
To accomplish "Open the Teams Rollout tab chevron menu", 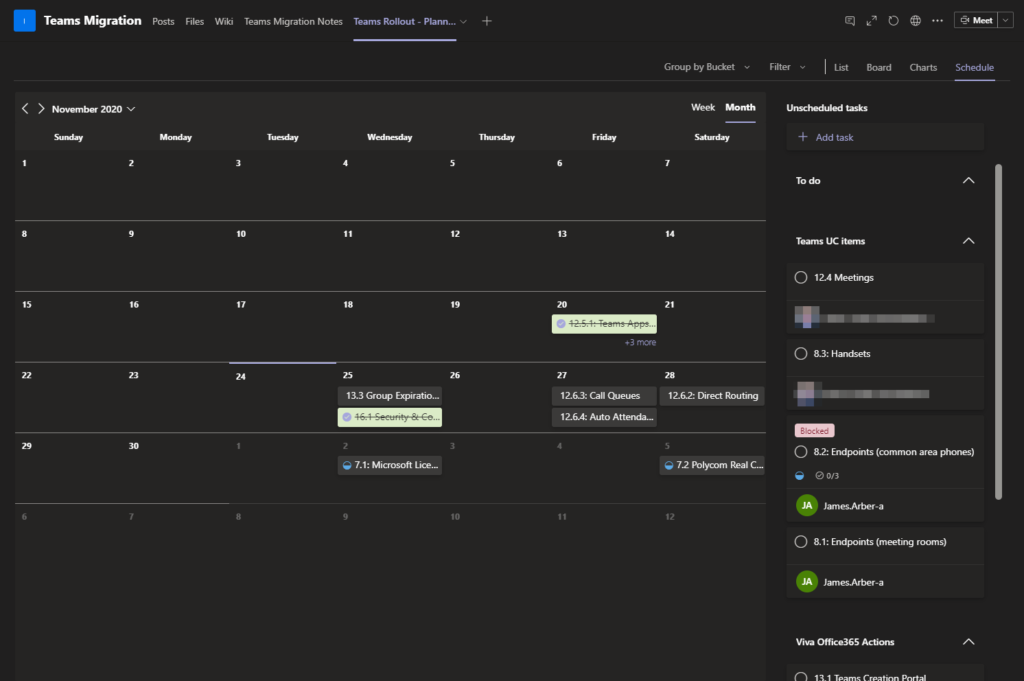I will 463,22.
